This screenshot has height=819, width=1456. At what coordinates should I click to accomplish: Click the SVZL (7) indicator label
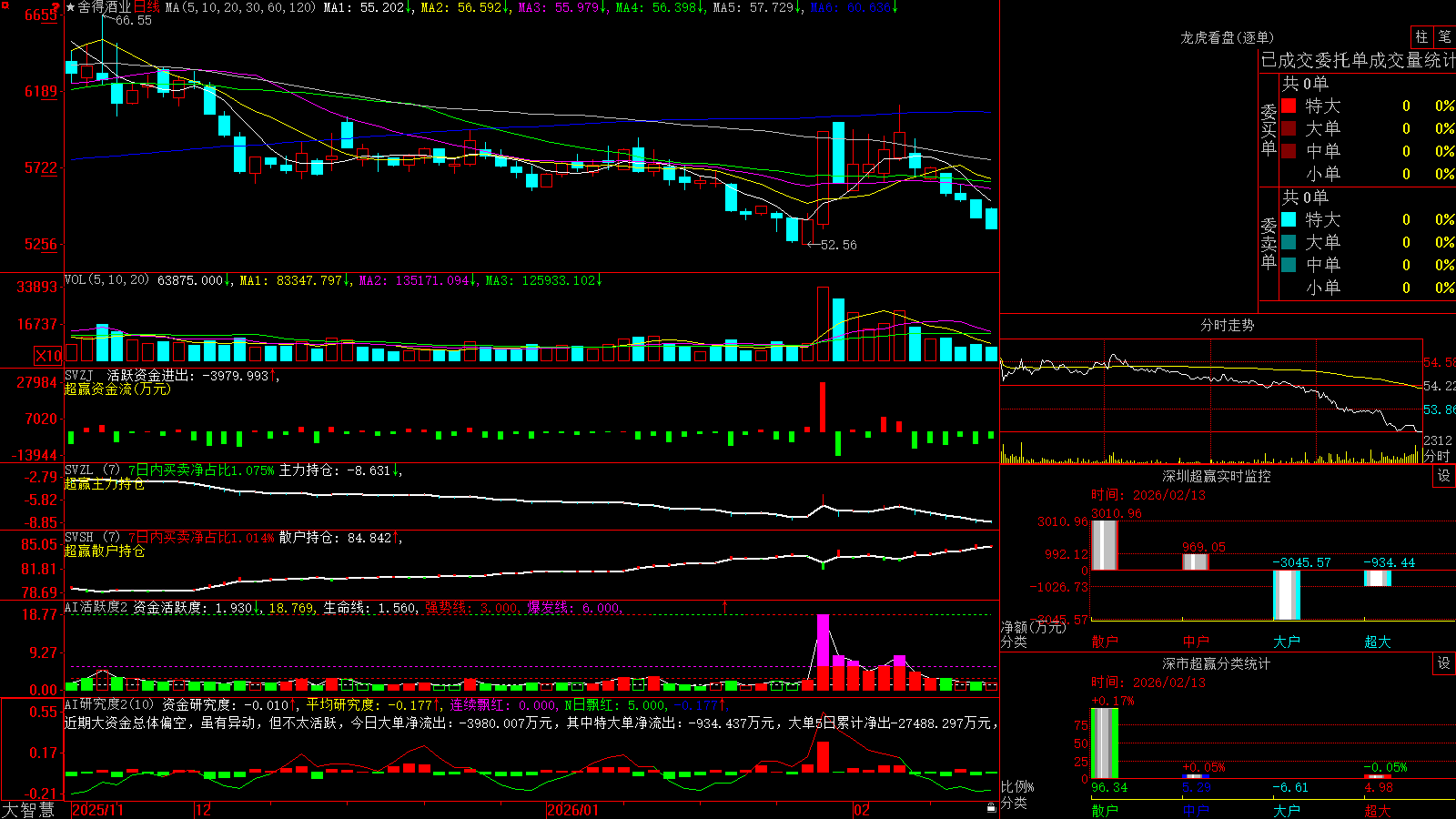(x=93, y=470)
